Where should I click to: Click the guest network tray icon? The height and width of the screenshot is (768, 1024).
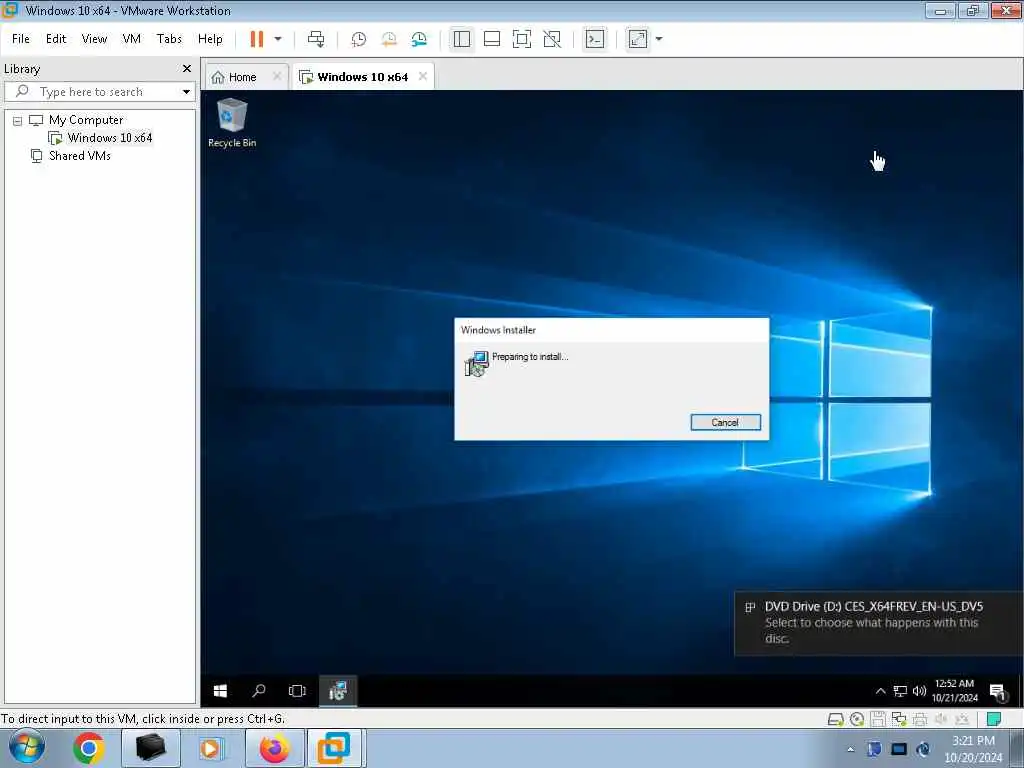pos(900,691)
